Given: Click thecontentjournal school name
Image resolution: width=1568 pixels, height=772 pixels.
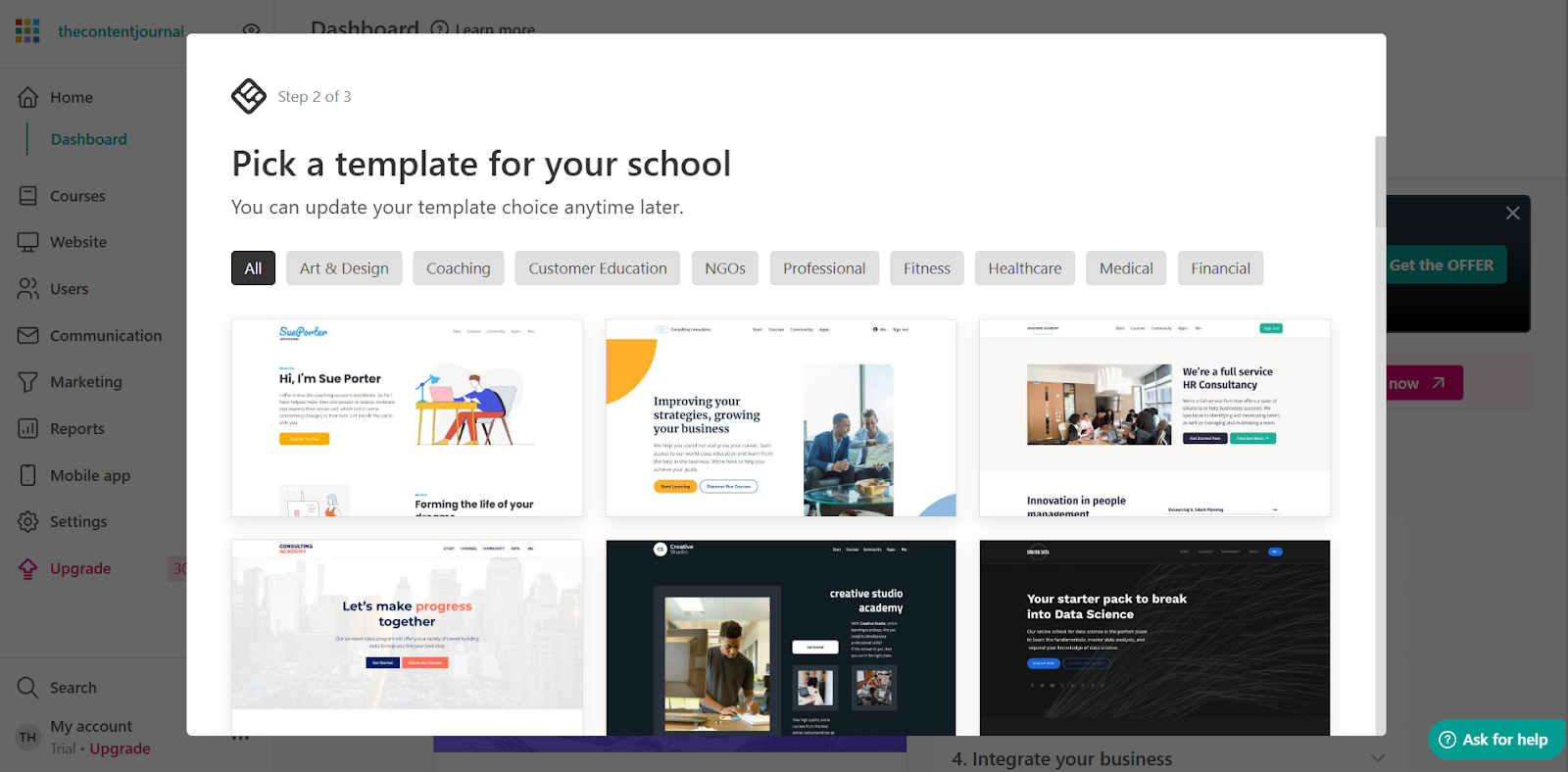Looking at the screenshot, I should [121, 31].
